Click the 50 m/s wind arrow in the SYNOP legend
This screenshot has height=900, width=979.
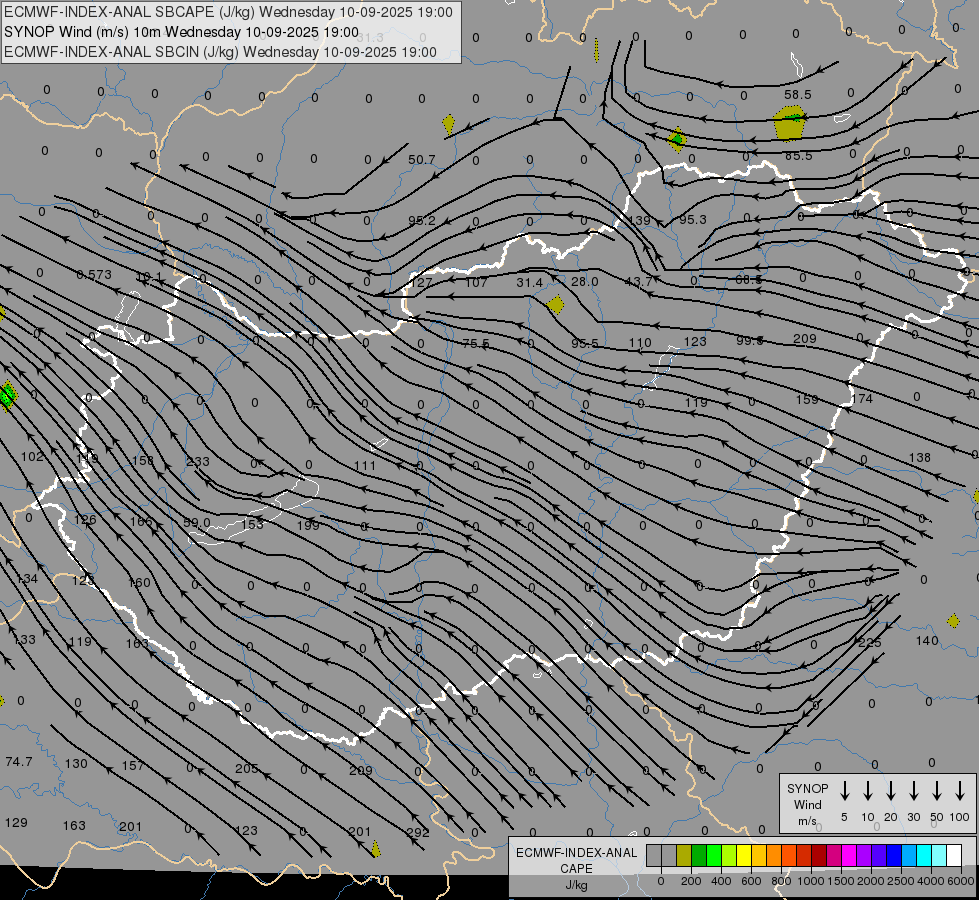[937, 791]
